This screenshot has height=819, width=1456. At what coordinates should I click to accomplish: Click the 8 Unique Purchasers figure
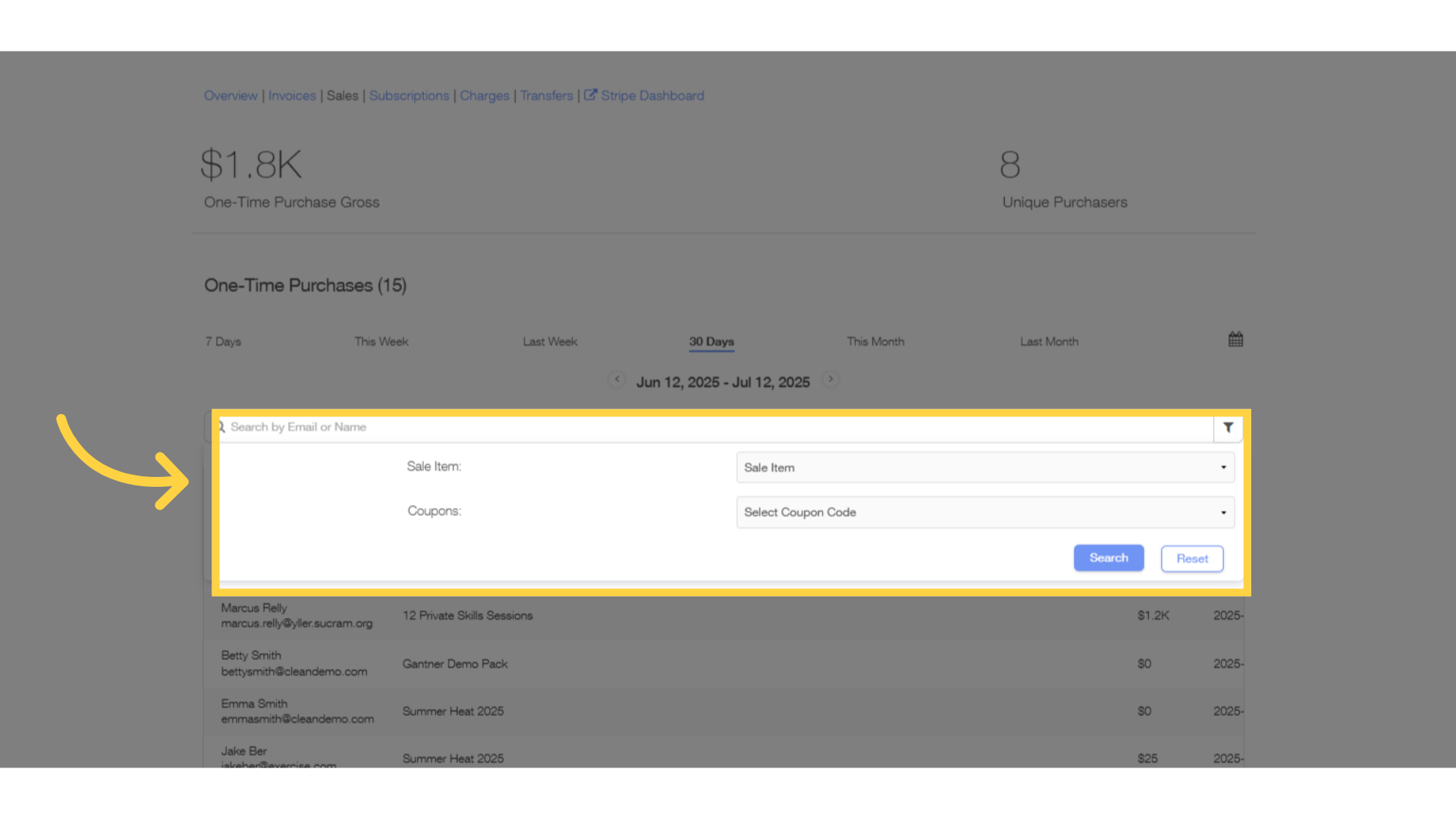(1010, 165)
